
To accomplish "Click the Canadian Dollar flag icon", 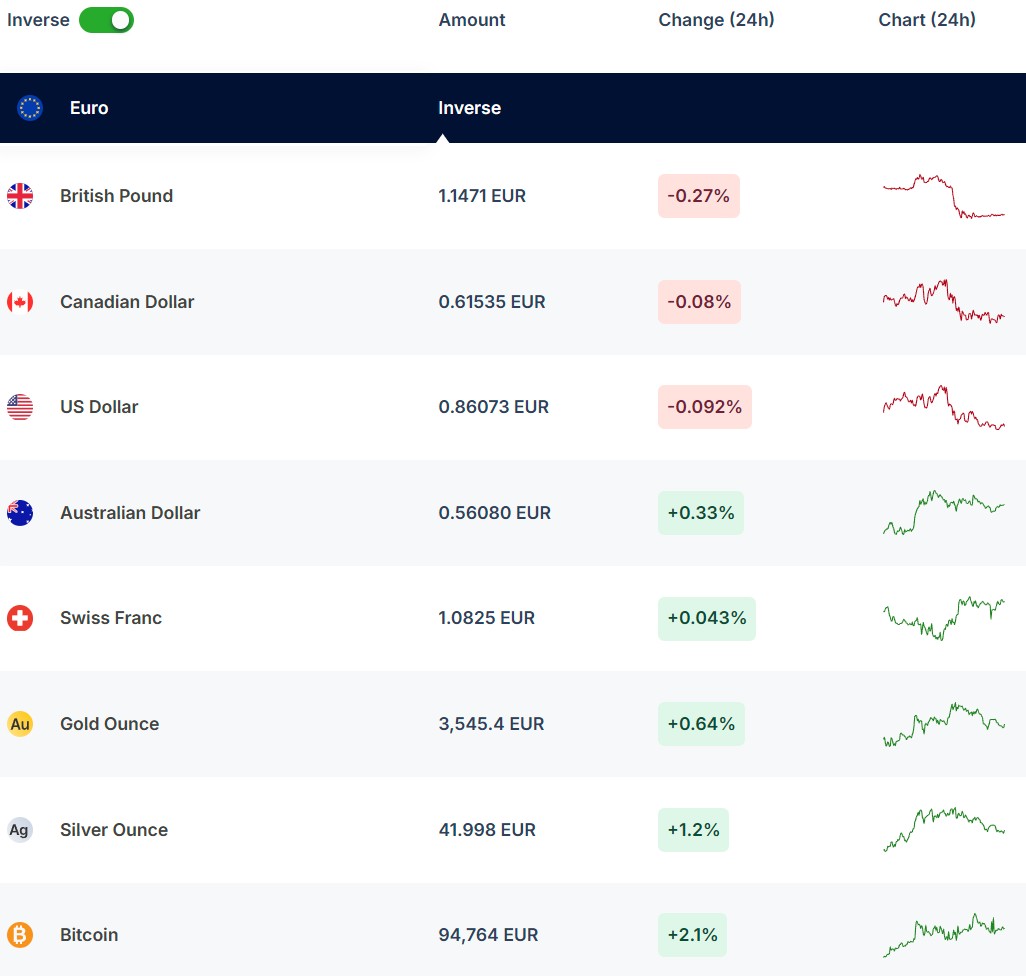I will point(20,302).
